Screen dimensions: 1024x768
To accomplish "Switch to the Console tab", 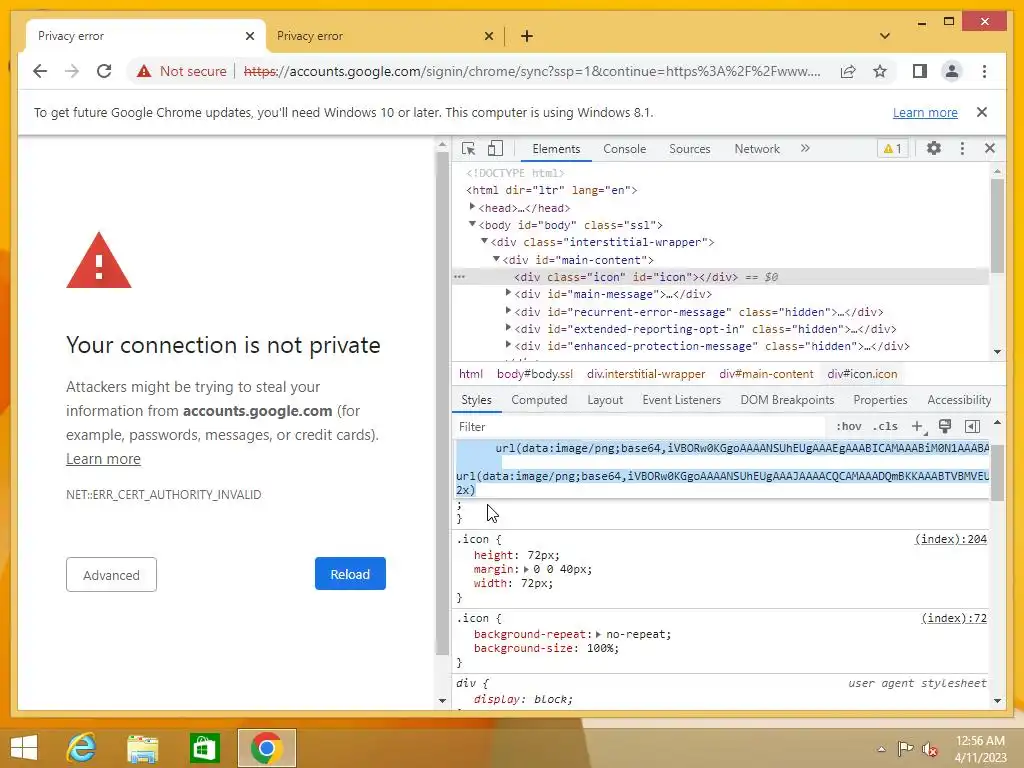I will [x=624, y=149].
